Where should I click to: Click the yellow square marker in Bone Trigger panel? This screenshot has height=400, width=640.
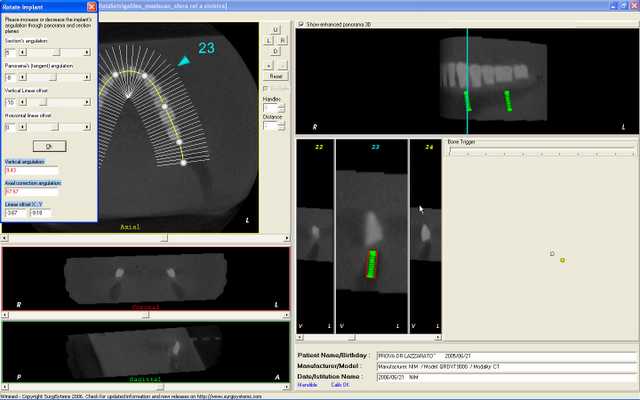click(x=562, y=260)
